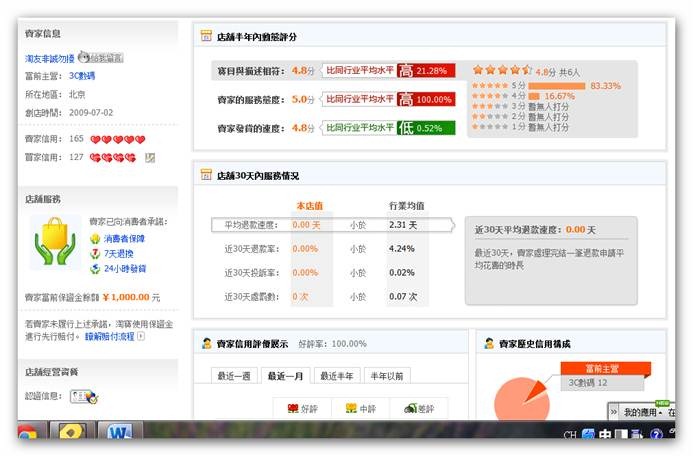Switch to the 半年以前 tab

(x=387, y=376)
